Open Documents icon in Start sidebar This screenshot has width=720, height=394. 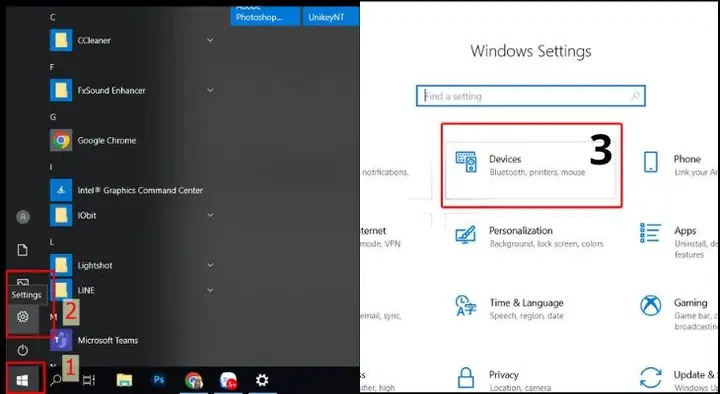[x=22, y=250]
